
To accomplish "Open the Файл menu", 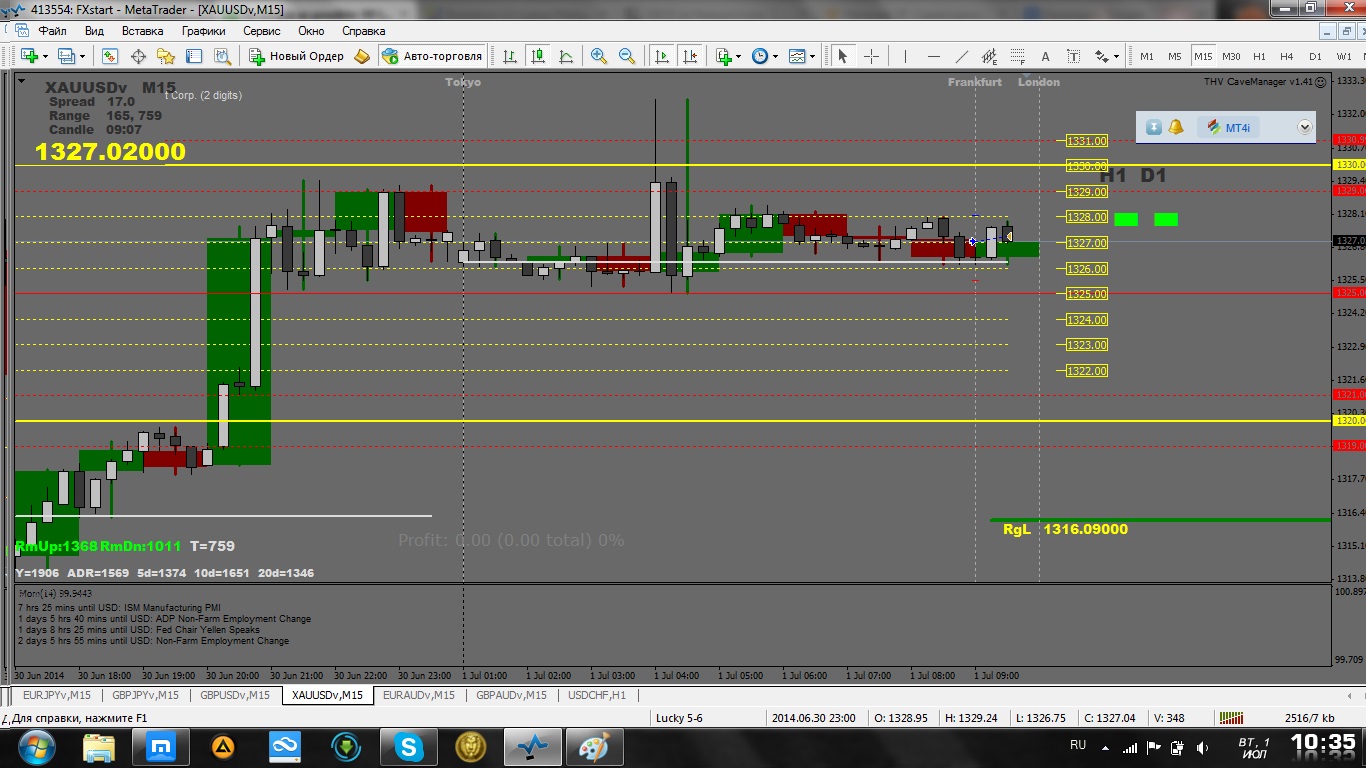I will click(50, 31).
